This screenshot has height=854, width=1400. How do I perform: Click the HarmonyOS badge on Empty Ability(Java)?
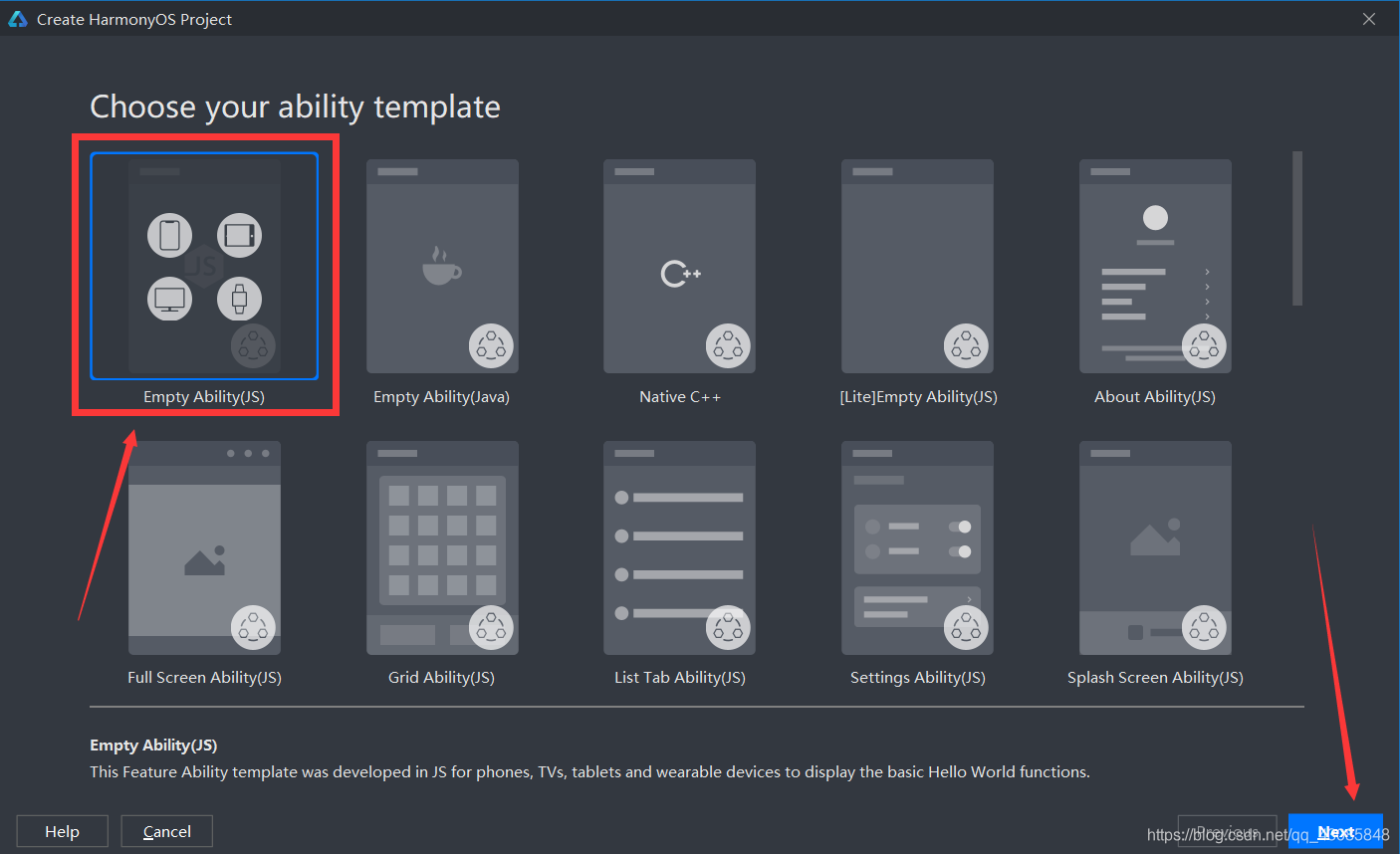(x=491, y=345)
